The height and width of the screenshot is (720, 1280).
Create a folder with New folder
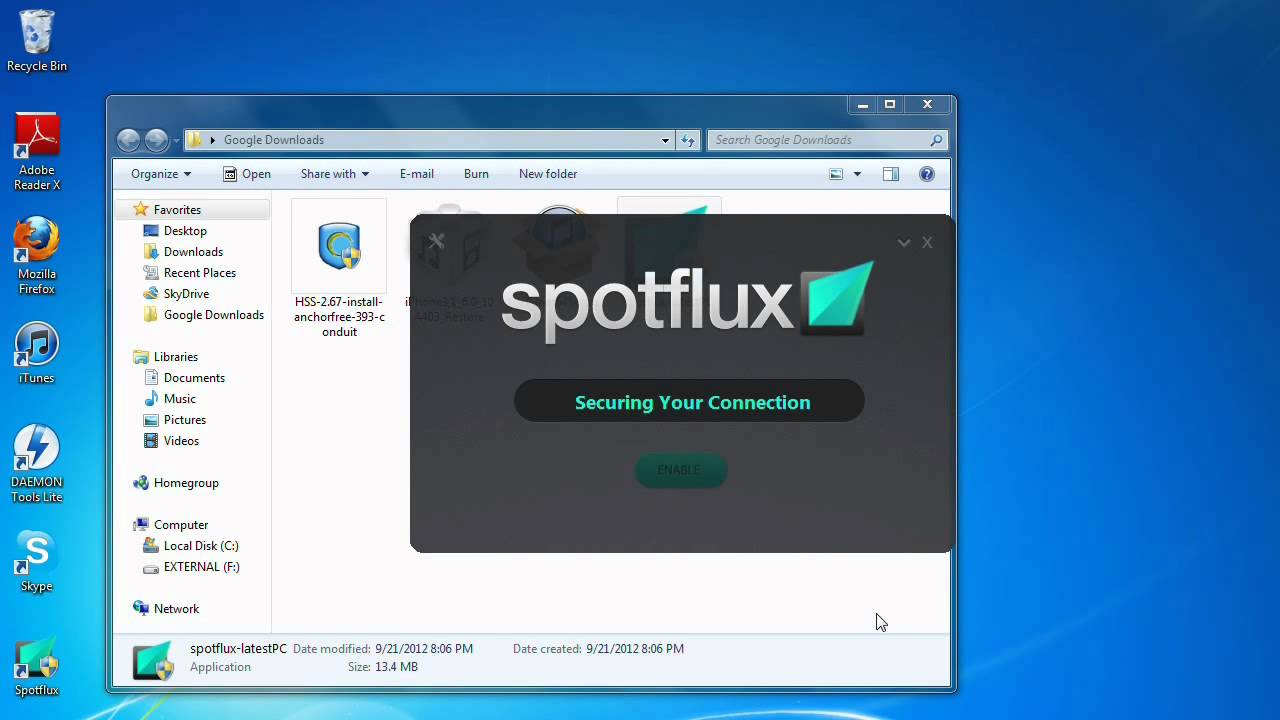pyautogui.click(x=548, y=174)
